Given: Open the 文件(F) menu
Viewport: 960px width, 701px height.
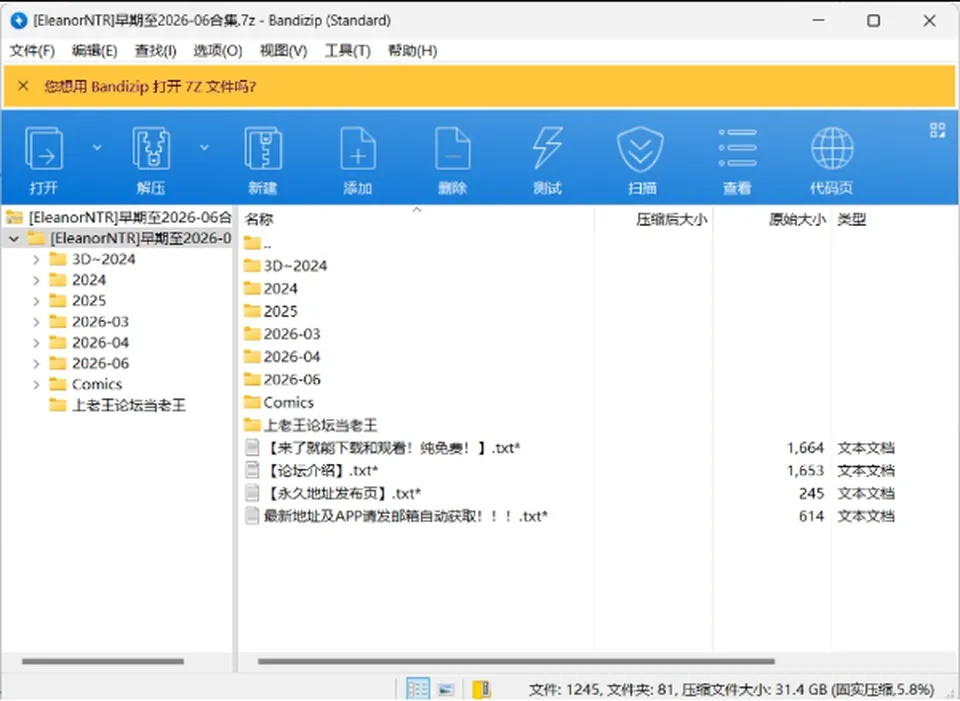Looking at the screenshot, I should pos(32,51).
